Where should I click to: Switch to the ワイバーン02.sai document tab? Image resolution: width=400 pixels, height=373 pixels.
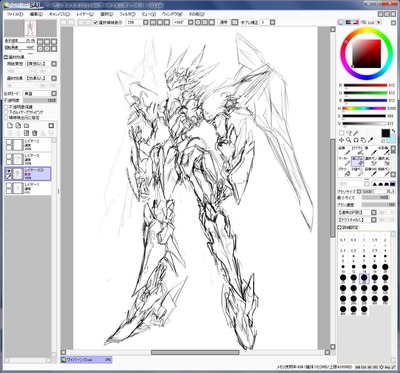[86, 360]
